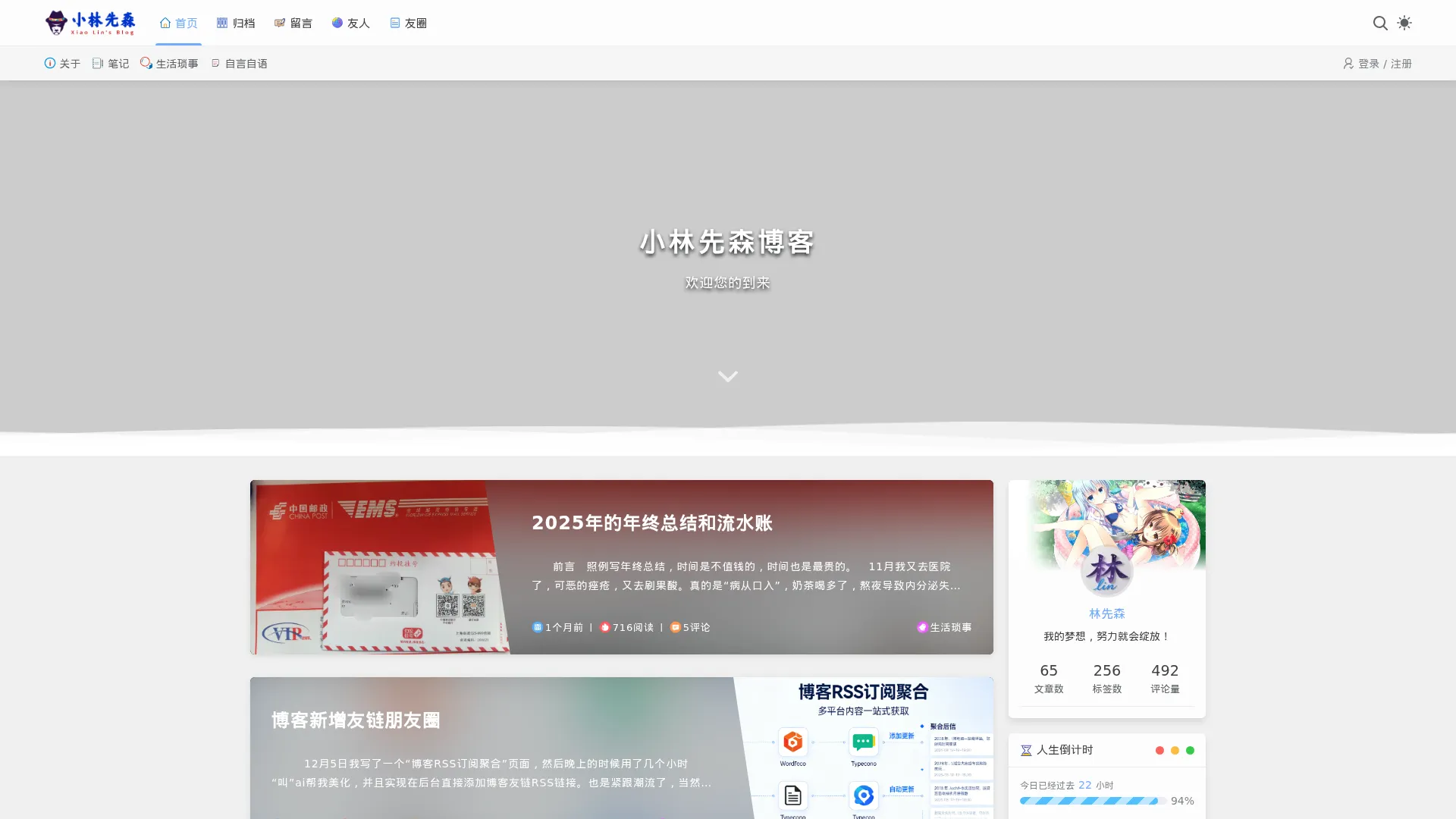Toggle dark mode with sun icon
The height and width of the screenshot is (819, 1456).
pos(1404,23)
